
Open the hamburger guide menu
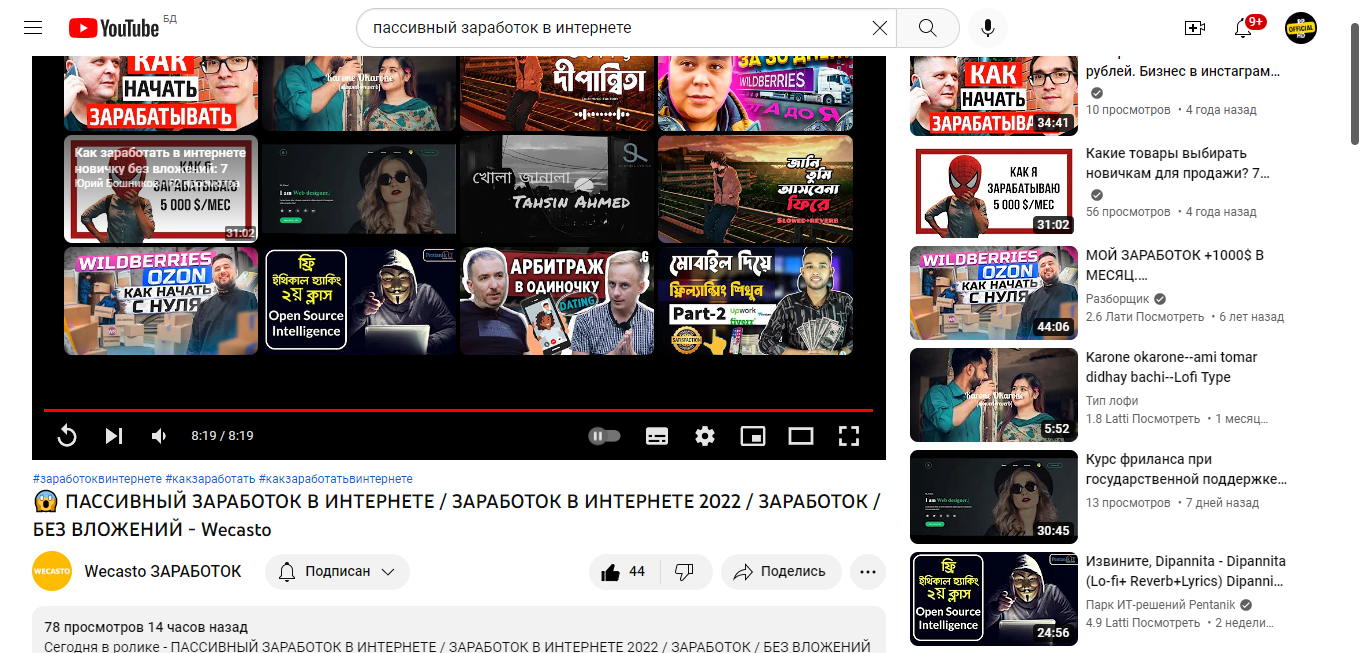pos(33,28)
